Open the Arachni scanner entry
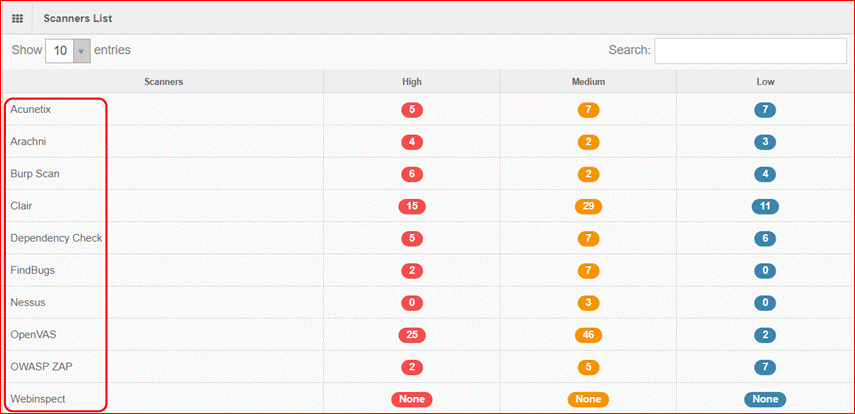 pos(28,142)
